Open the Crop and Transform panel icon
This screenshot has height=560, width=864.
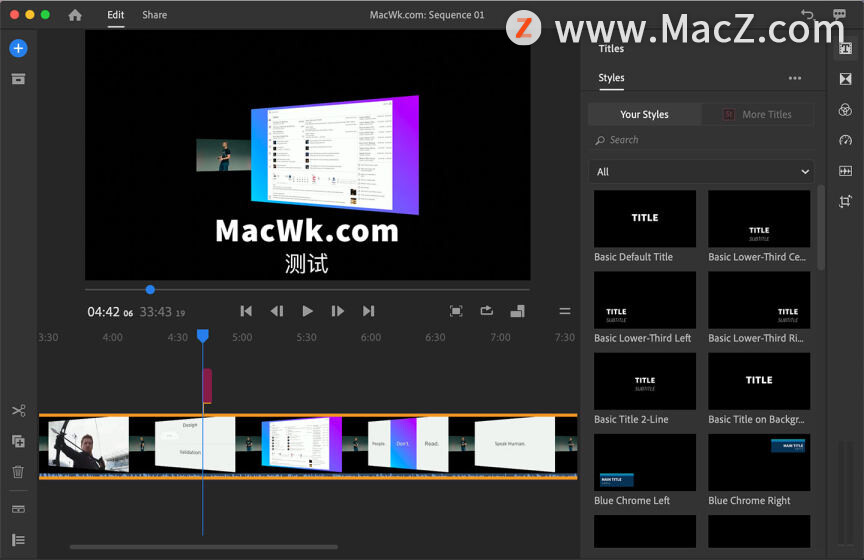coord(845,201)
